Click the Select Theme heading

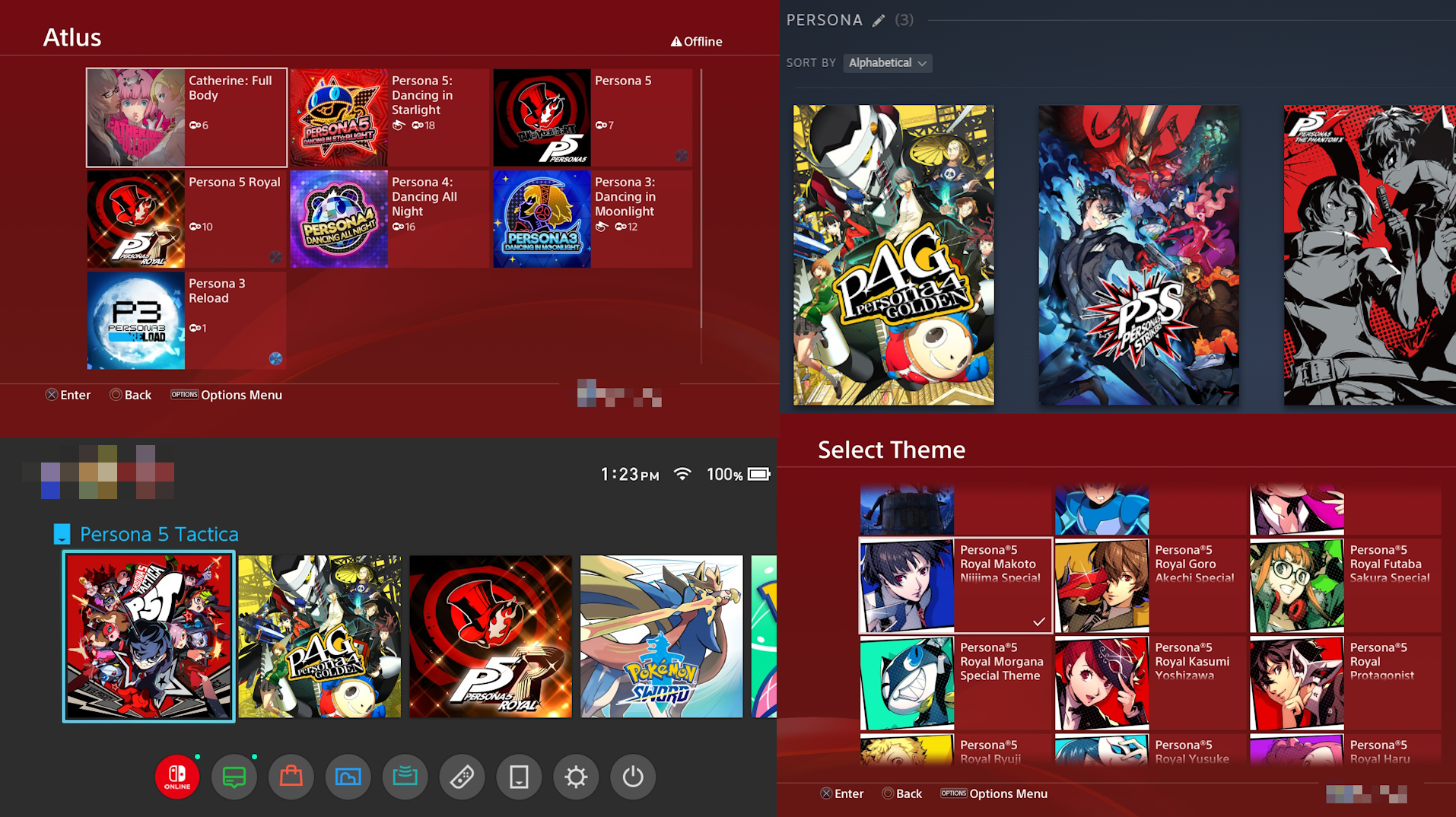(x=892, y=450)
